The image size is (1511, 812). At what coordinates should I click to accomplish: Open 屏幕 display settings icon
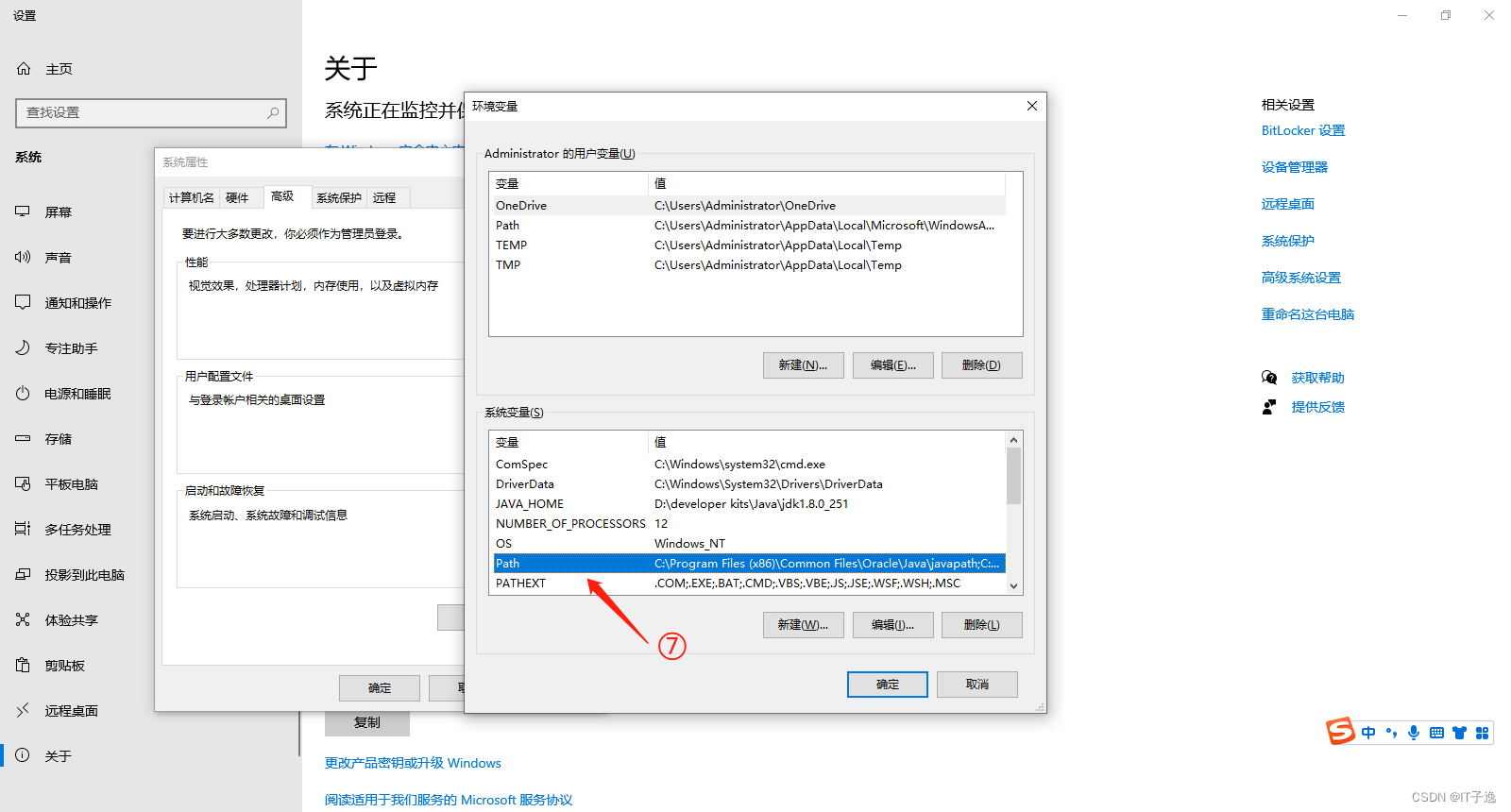pos(23,212)
